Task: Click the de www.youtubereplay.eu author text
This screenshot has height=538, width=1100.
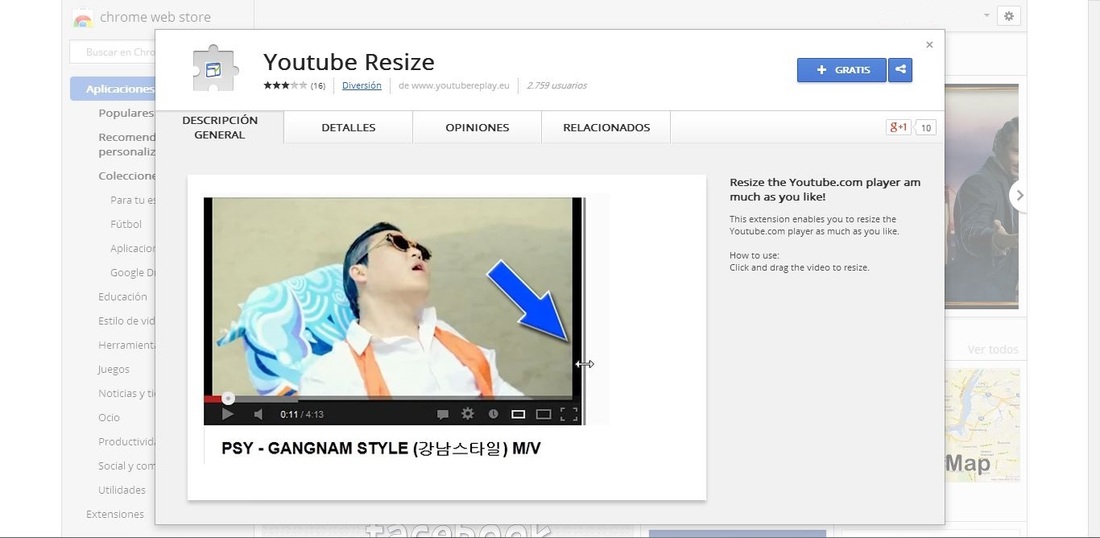Action: pyautogui.click(x=454, y=86)
